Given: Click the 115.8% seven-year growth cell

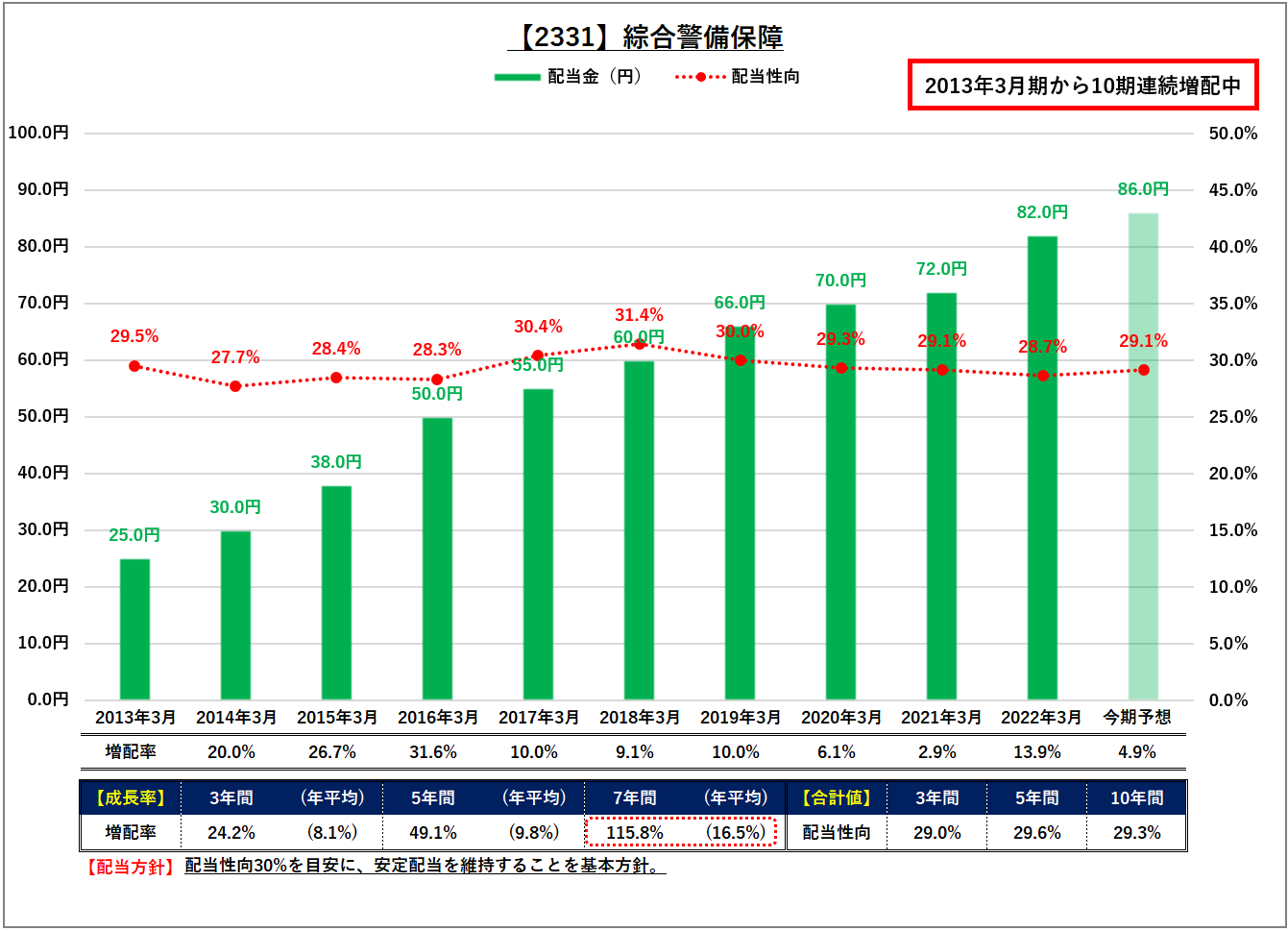Looking at the screenshot, I should click(x=635, y=833).
